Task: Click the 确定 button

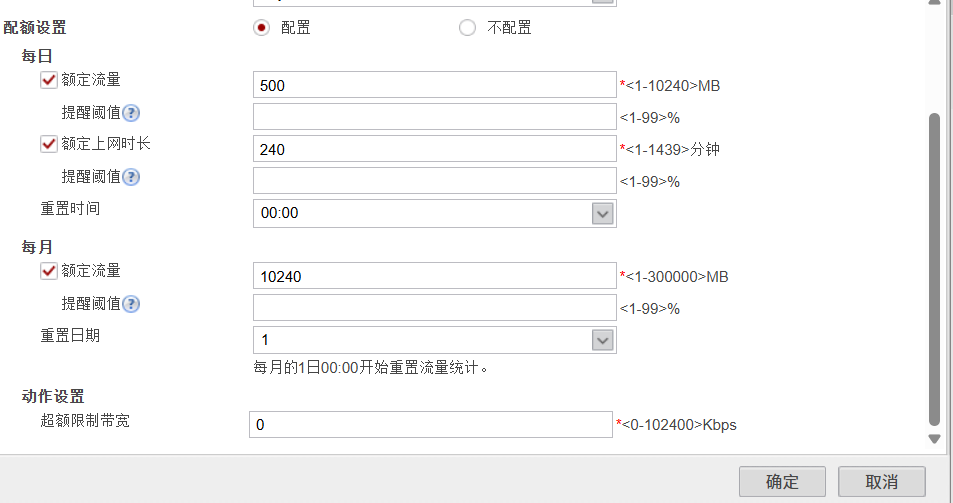Action: click(782, 482)
